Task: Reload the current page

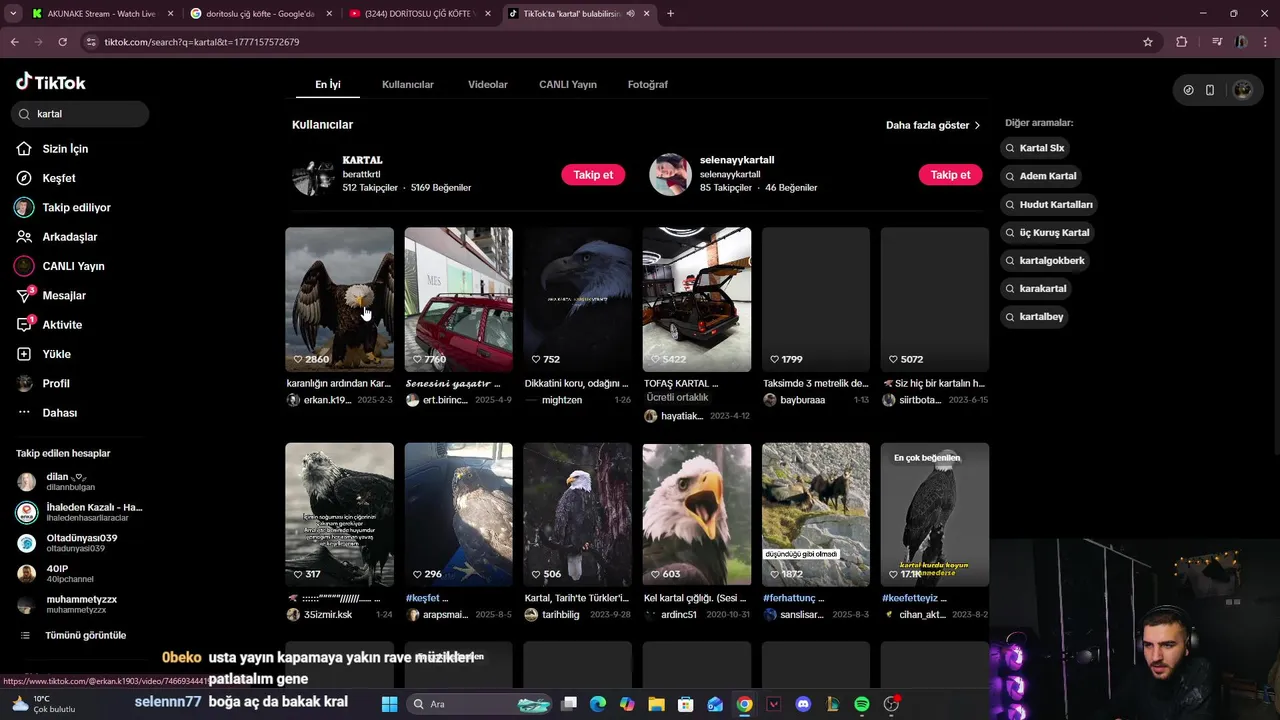Action: (x=62, y=42)
